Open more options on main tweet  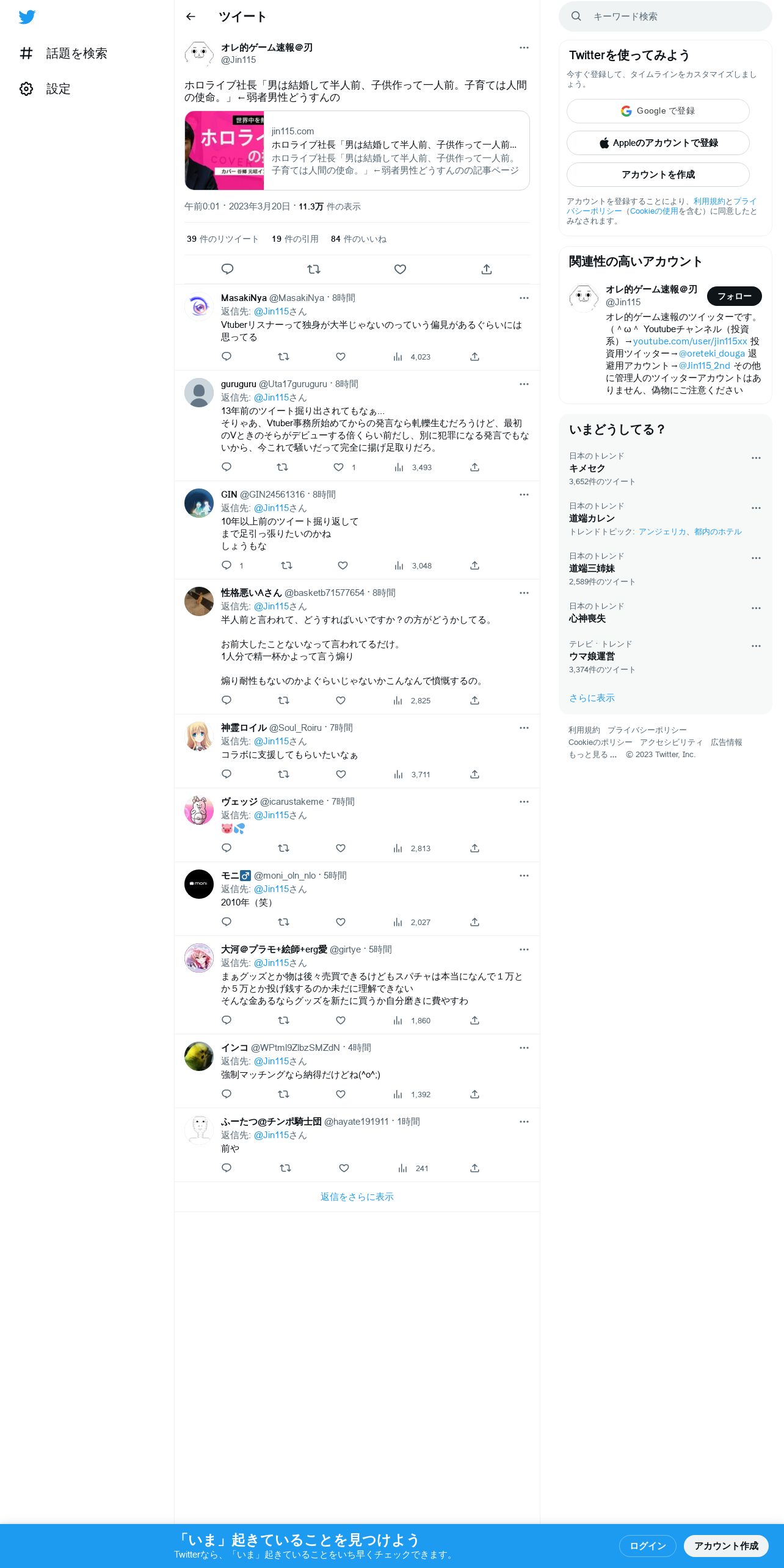pyautogui.click(x=524, y=48)
